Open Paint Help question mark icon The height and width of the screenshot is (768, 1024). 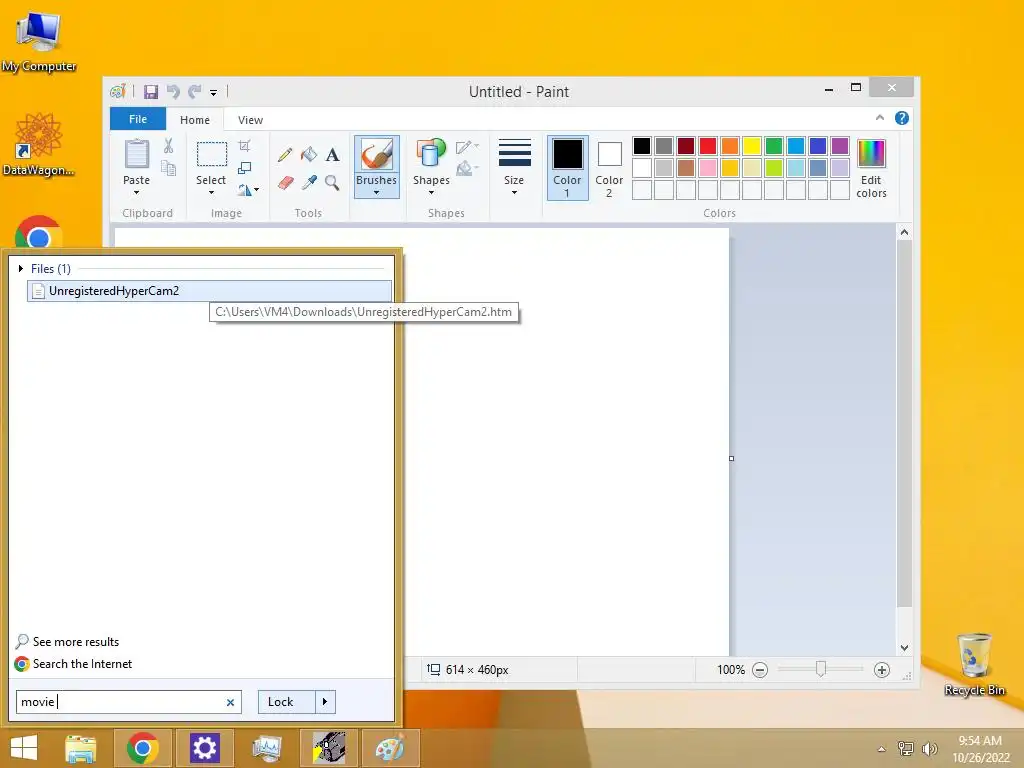(x=902, y=118)
